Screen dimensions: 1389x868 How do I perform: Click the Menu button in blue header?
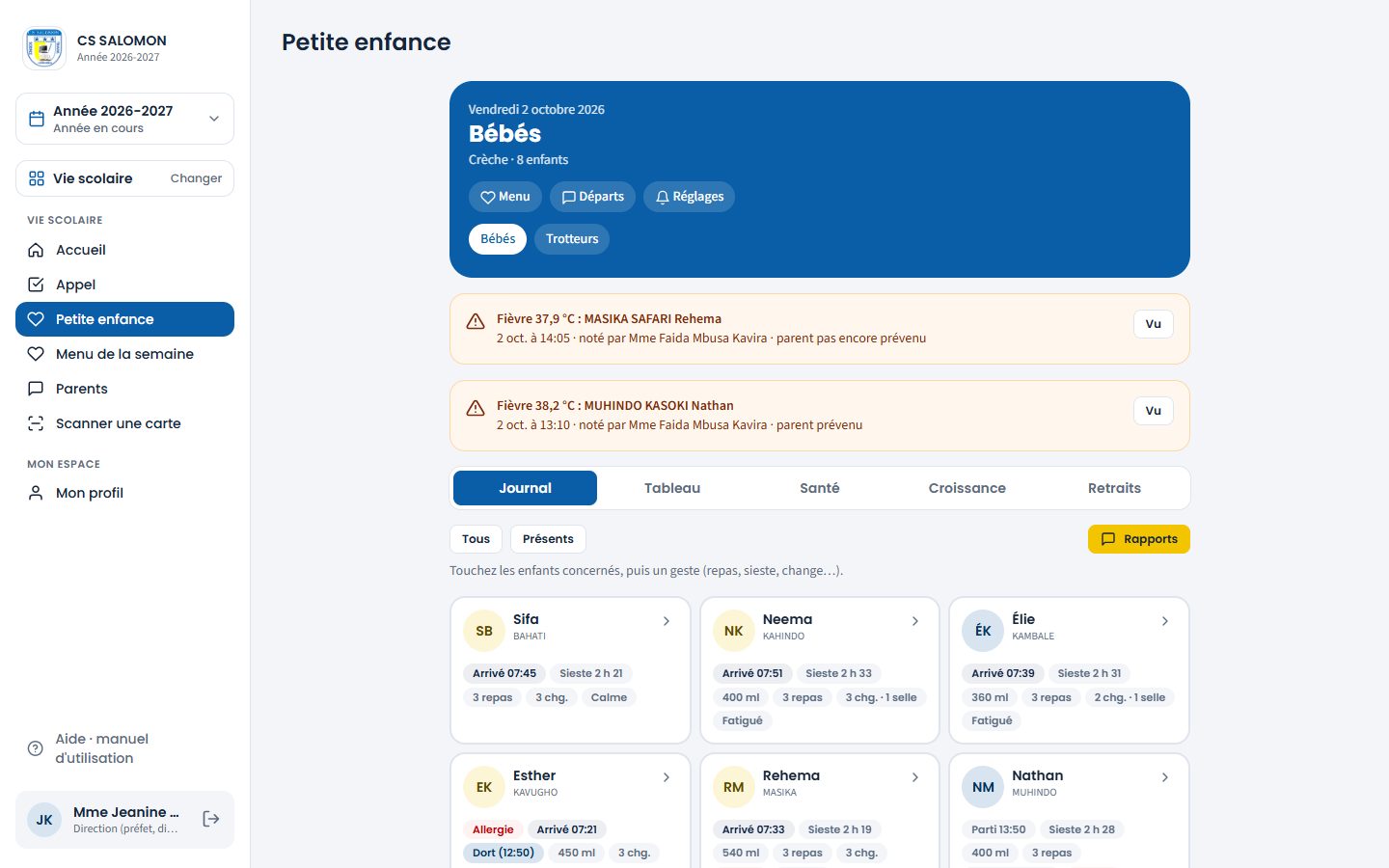(x=505, y=197)
